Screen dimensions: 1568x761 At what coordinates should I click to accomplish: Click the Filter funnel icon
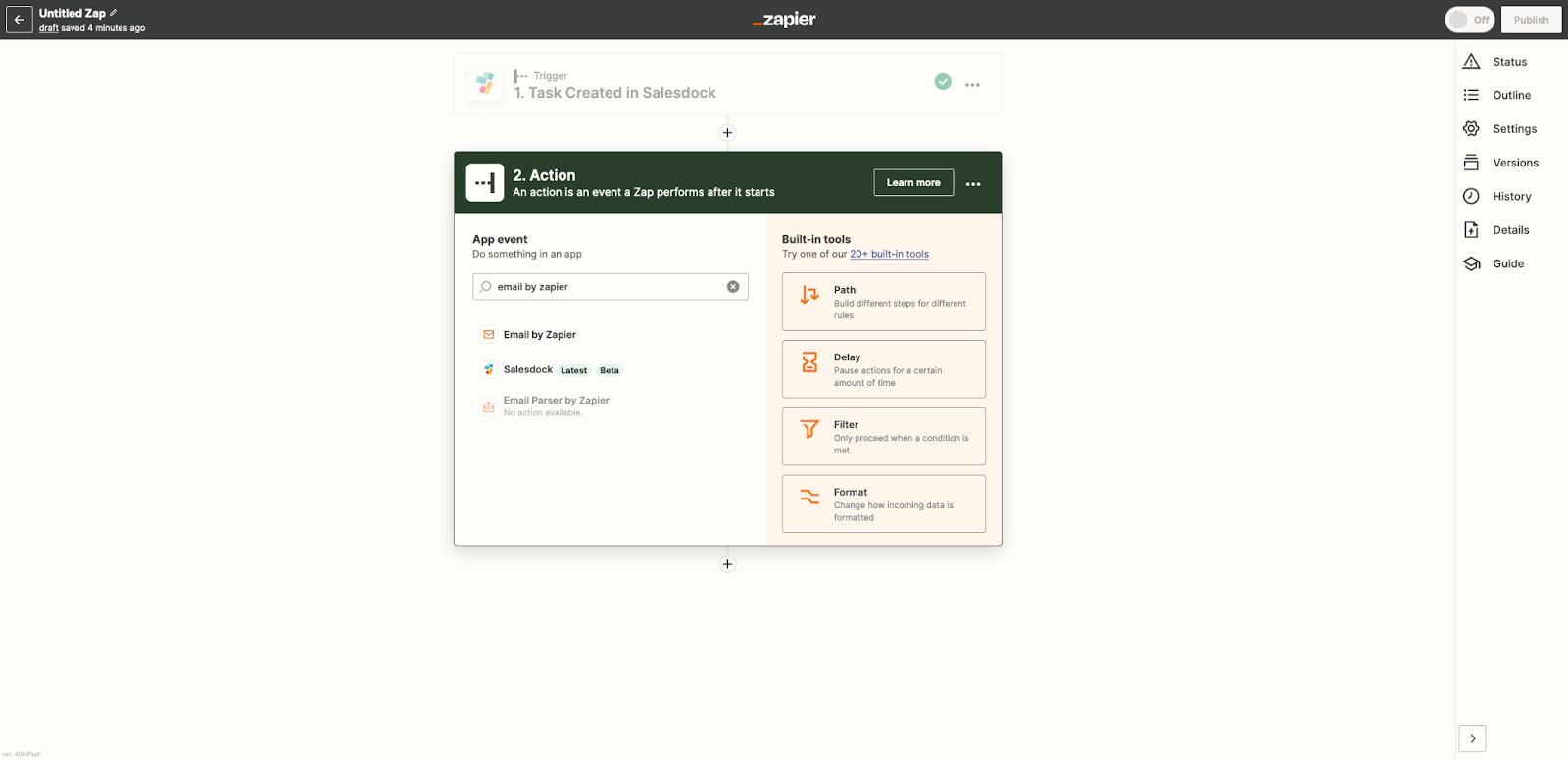coord(809,429)
